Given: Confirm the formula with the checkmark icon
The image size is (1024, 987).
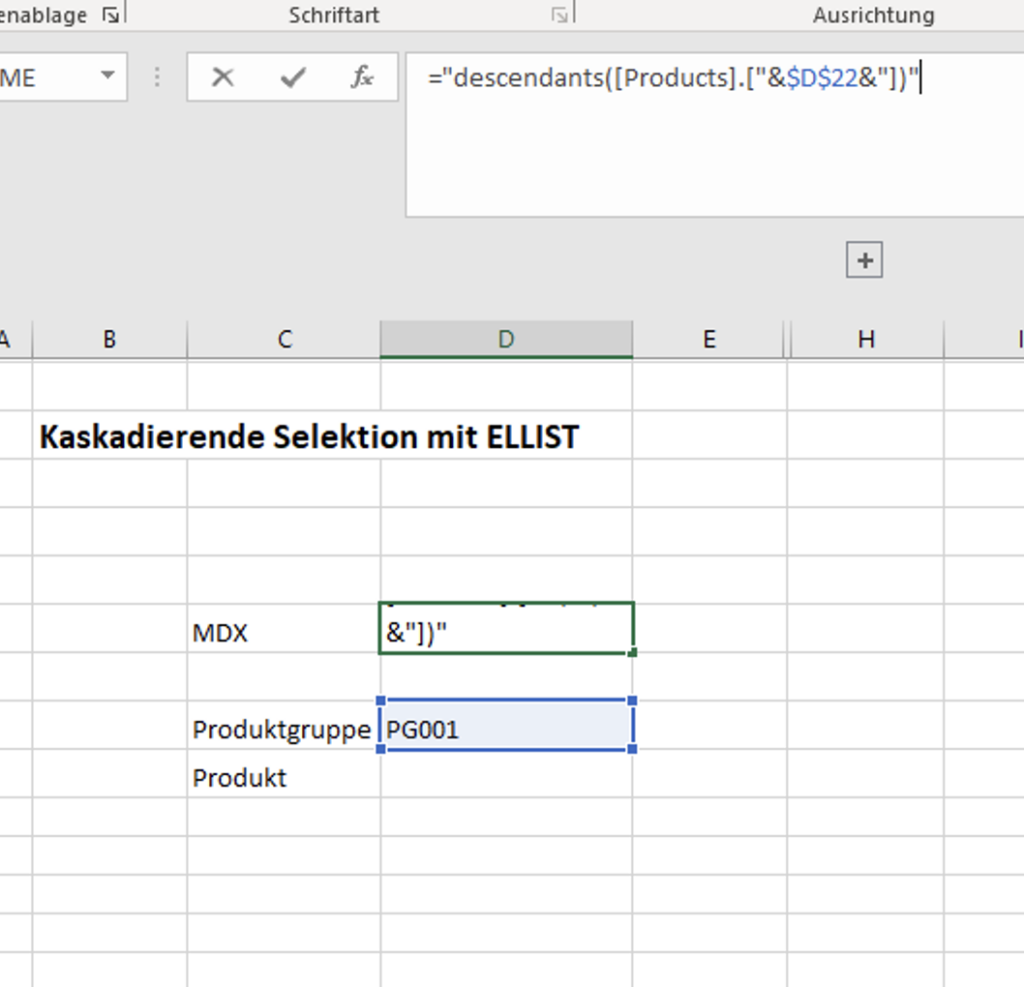Looking at the screenshot, I should tap(292, 78).
